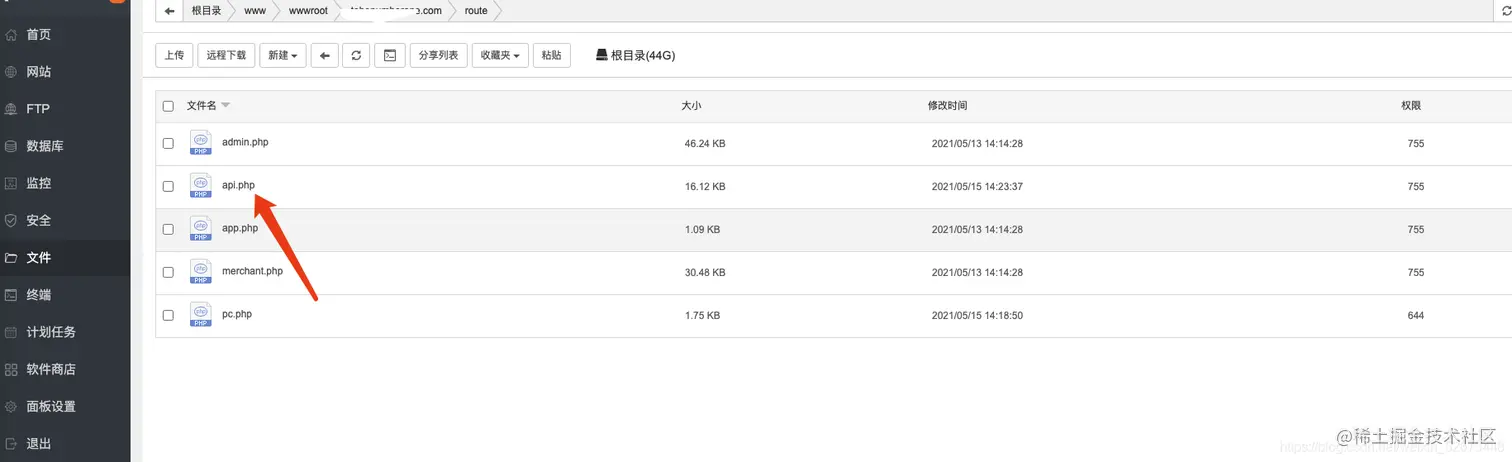This screenshot has width=1512, height=462.
Task: Open the api.php file name
Action: [238, 185]
